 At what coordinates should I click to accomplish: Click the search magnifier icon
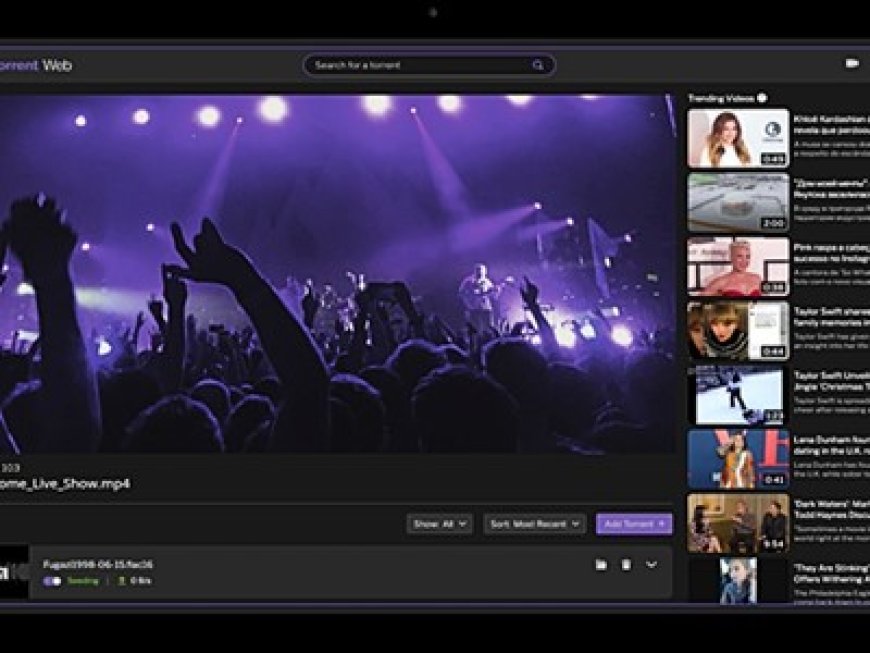click(538, 64)
